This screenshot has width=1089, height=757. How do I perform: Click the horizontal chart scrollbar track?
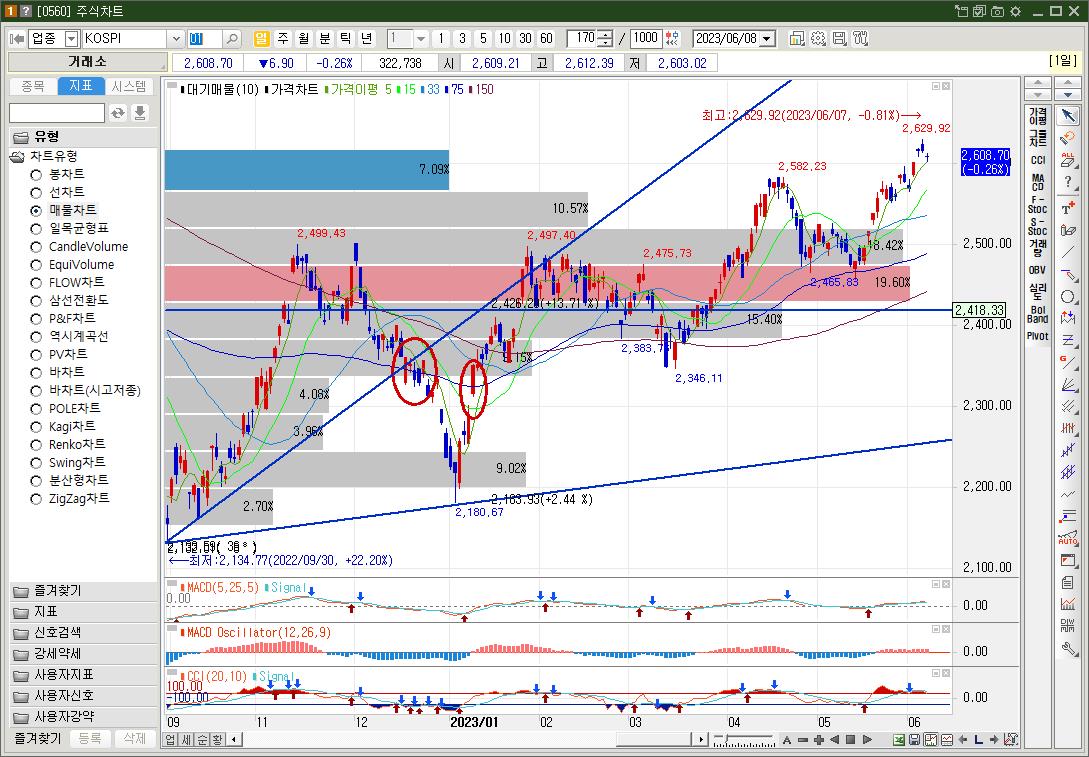[x=468, y=740]
